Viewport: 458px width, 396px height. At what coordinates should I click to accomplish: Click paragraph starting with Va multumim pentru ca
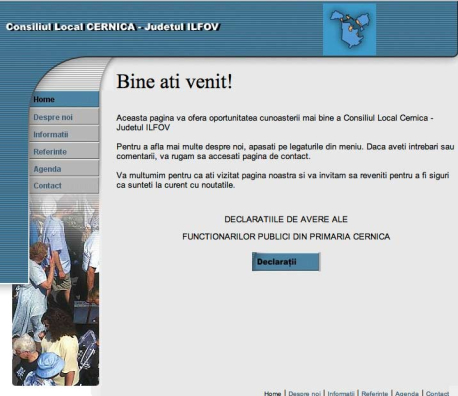[x=283, y=180]
